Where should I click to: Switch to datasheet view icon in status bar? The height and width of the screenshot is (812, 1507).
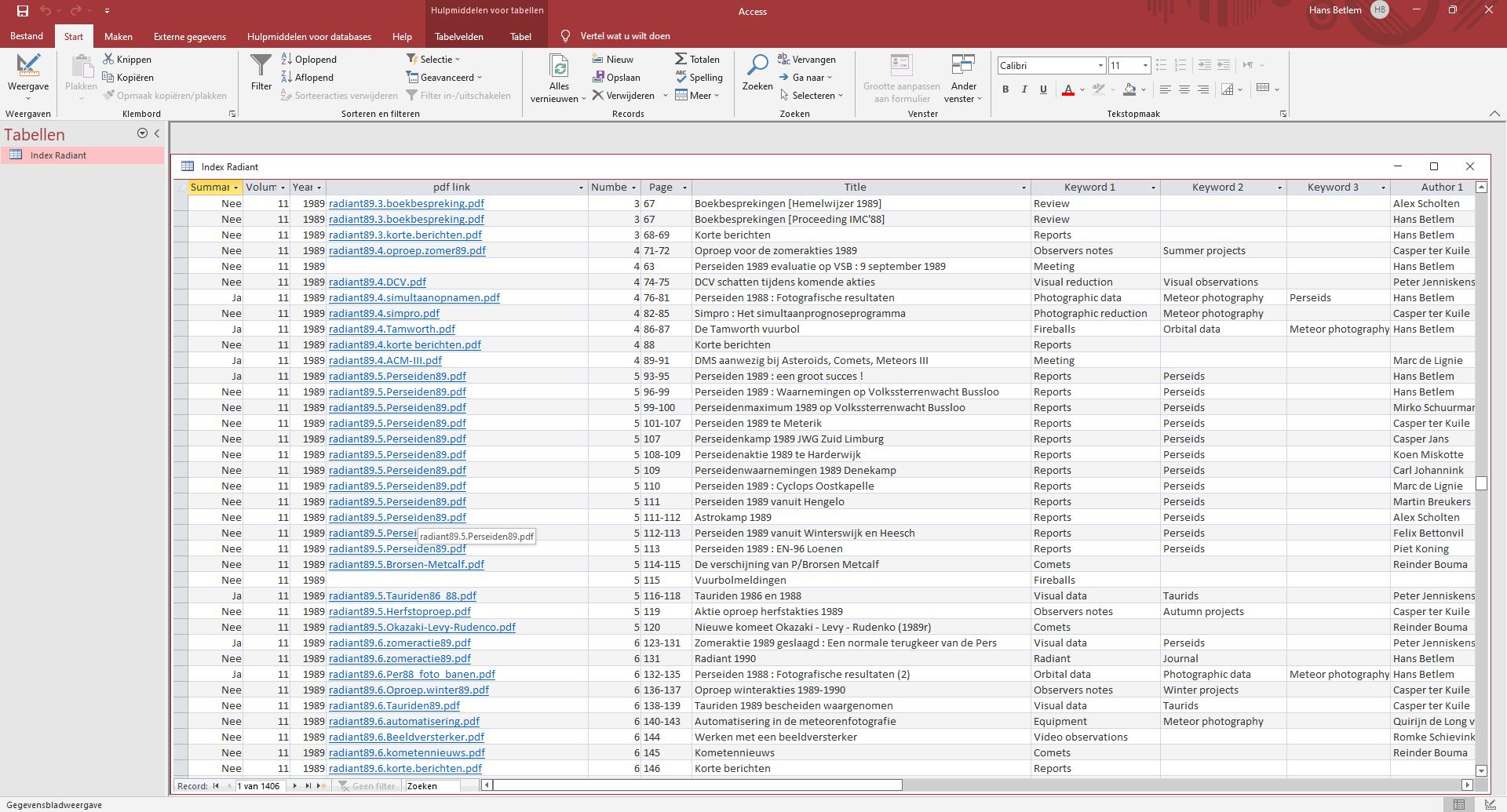tap(1459, 804)
